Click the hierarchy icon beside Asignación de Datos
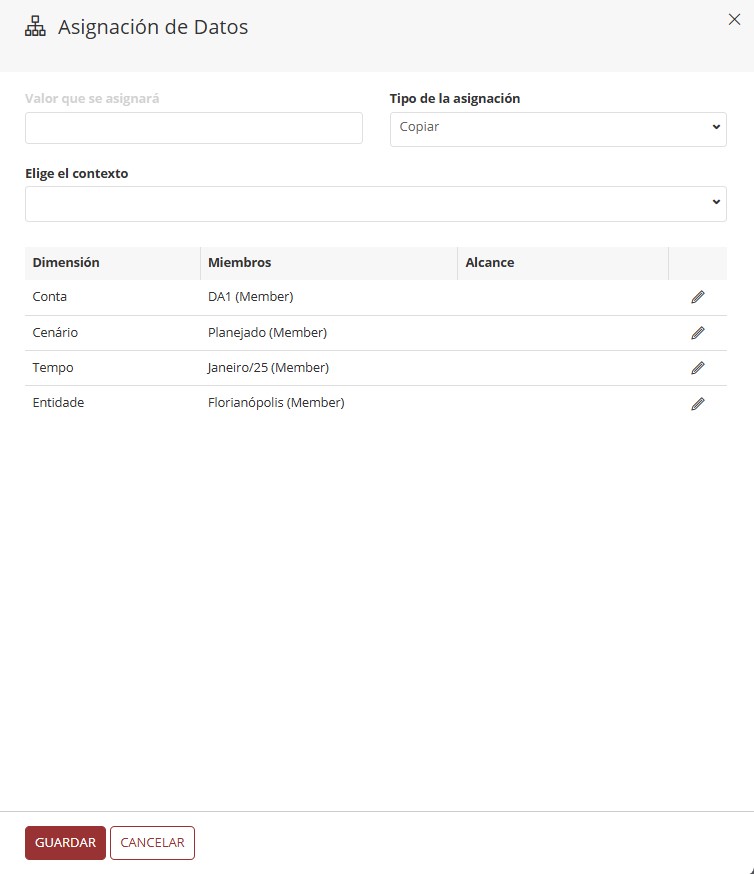The width and height of the screenshot is (754, 874). click(35, 27)
